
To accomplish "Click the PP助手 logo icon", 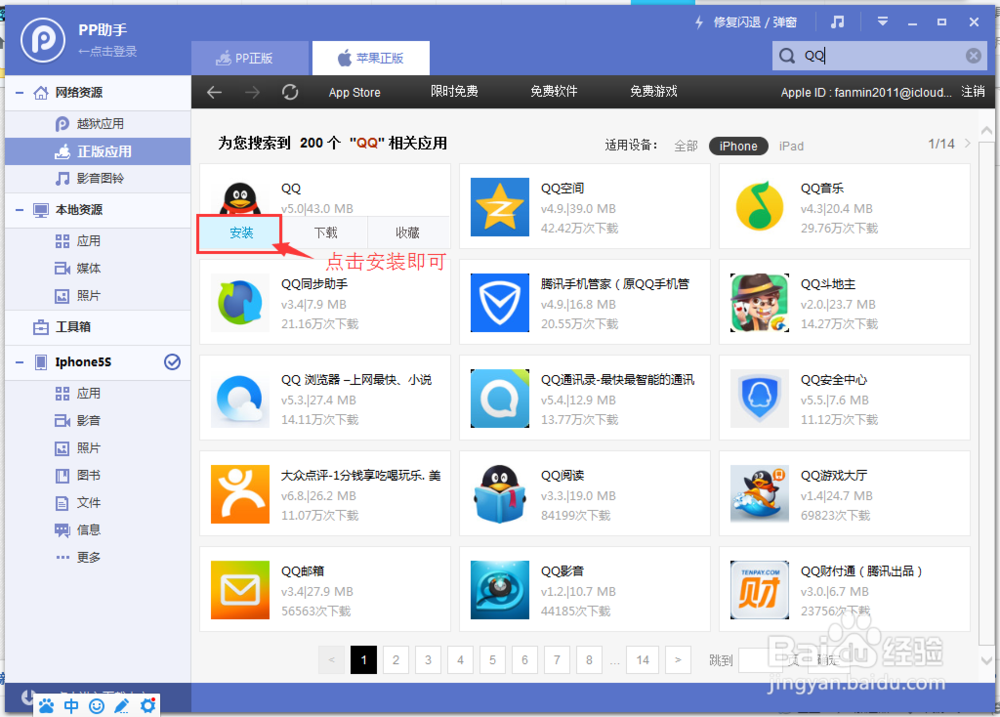I will (43, 40).
